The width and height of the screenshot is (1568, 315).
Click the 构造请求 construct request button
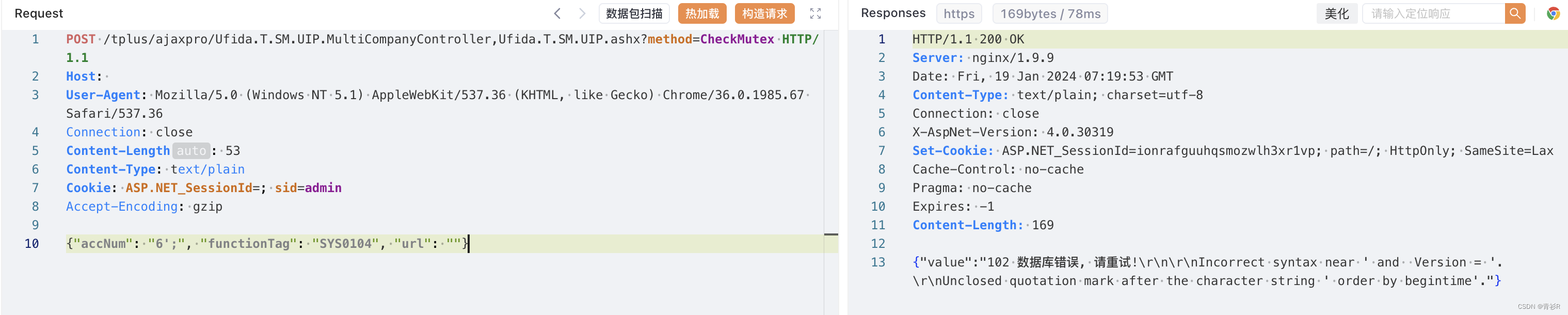point(764,13)
